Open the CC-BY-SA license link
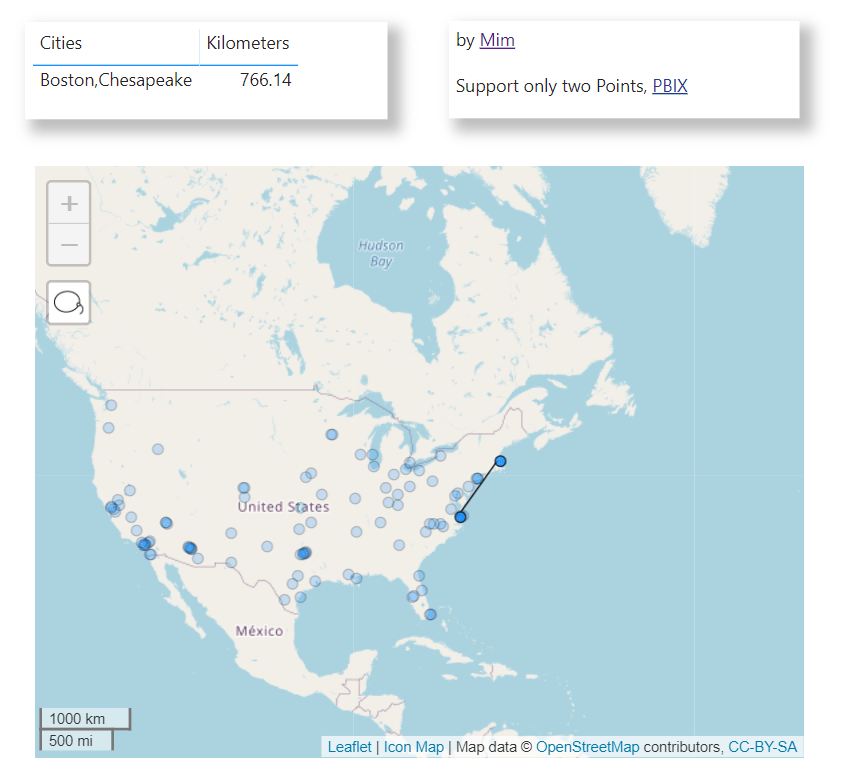Screen dimensions: 862x776 point(763,747)
